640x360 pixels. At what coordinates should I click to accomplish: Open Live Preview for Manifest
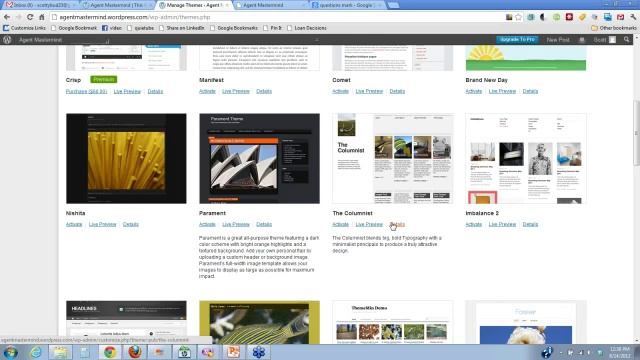[236, 91]
